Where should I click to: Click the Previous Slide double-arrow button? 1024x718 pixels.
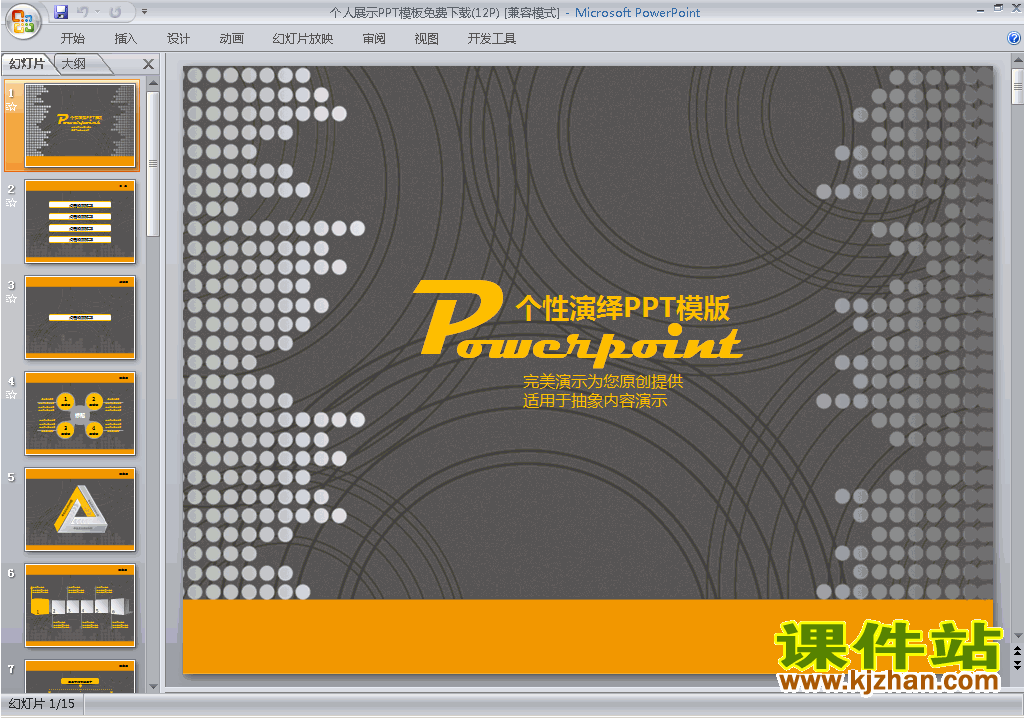point(1017,651)
